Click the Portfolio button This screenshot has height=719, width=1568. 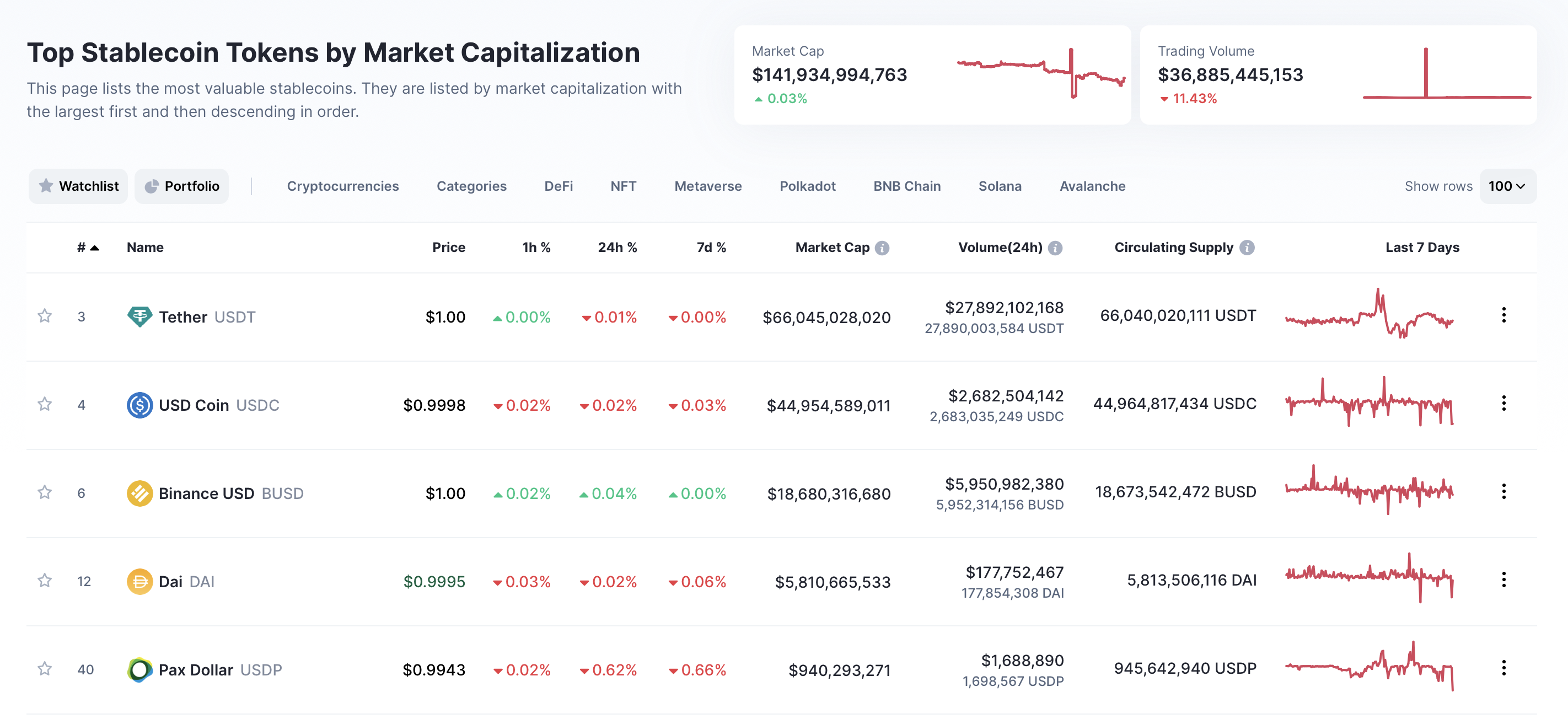point(181,186)
